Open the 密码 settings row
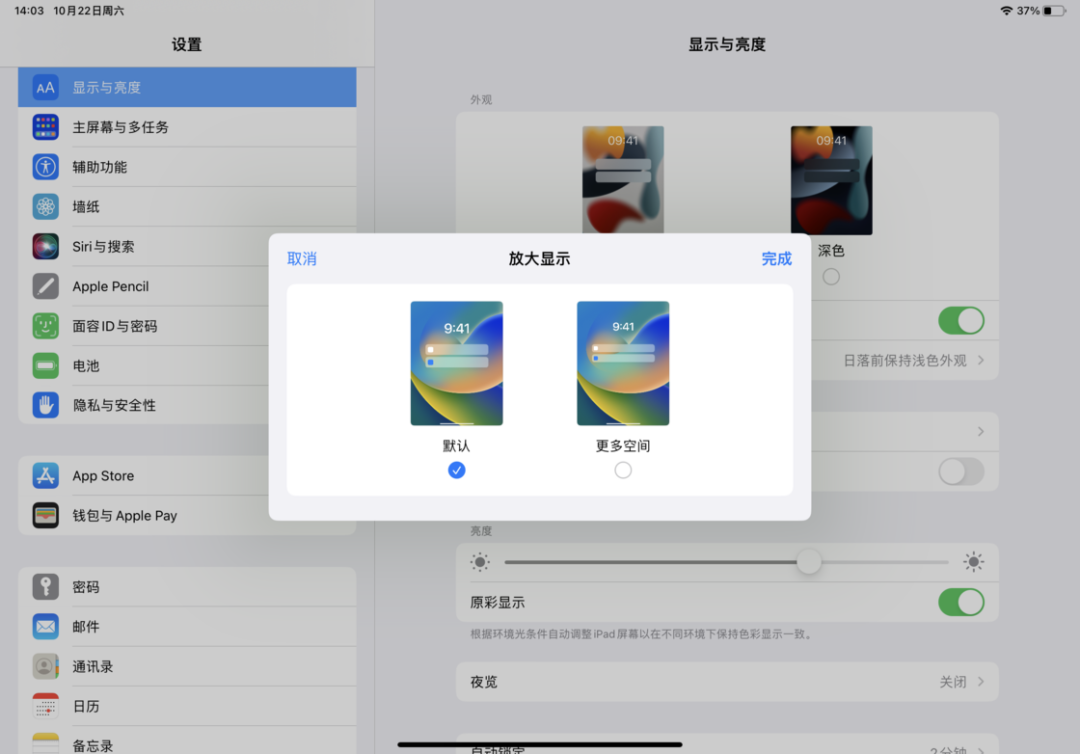The width and height of the screenshot is (1080, 754). tap(187, 587)
